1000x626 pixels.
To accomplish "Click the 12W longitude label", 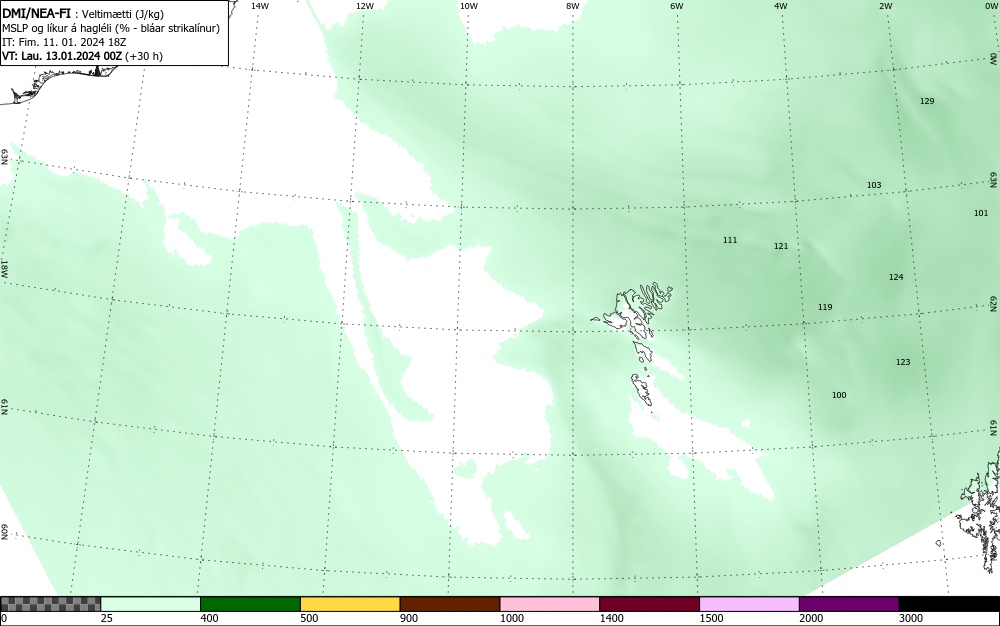I will (x=364, y=6).
